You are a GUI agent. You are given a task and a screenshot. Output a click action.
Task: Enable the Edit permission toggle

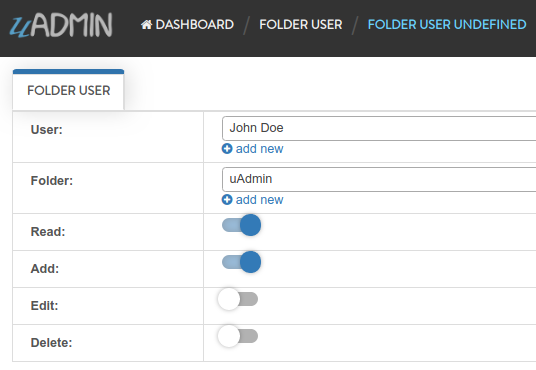pyautogui.click(x=238, y=299)
